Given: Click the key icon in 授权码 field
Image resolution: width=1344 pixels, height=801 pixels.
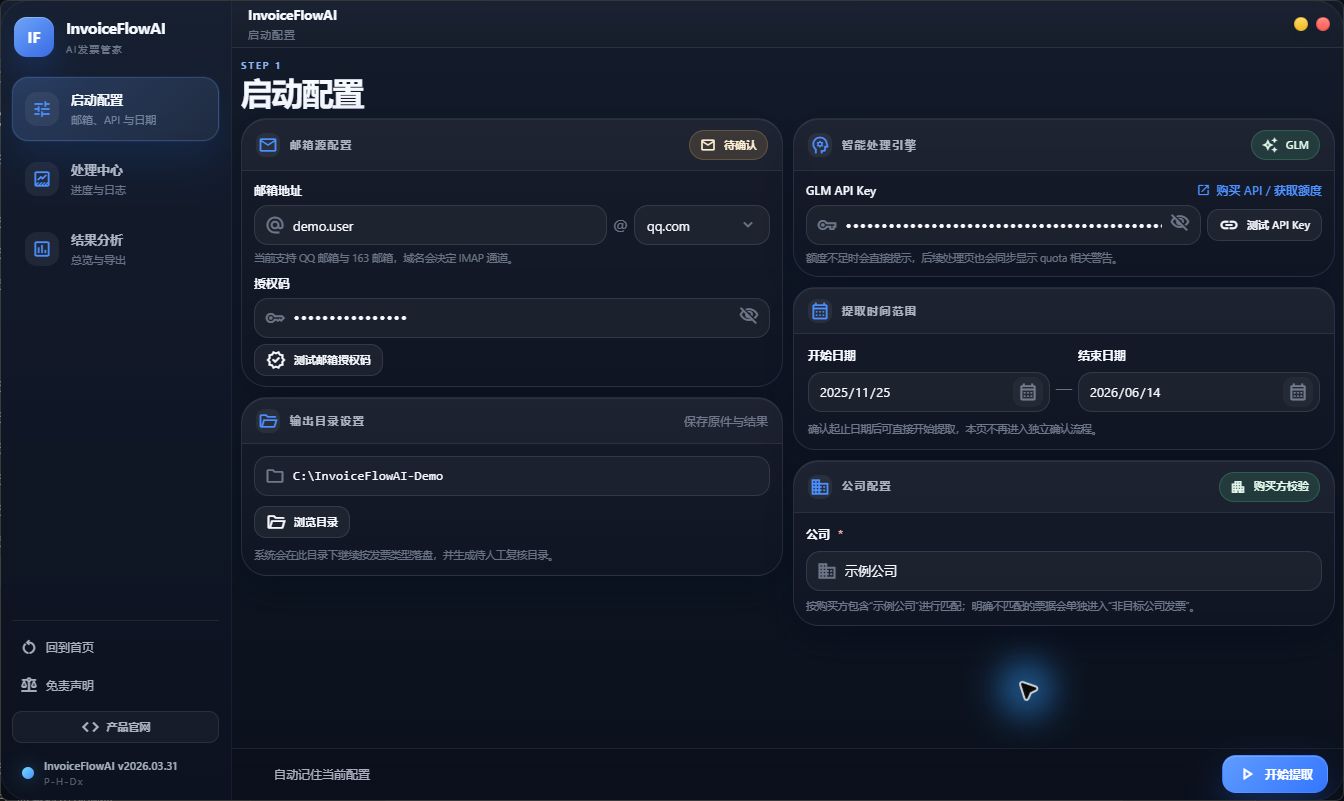Looking at the screenshot, I should tap(275, 318).
